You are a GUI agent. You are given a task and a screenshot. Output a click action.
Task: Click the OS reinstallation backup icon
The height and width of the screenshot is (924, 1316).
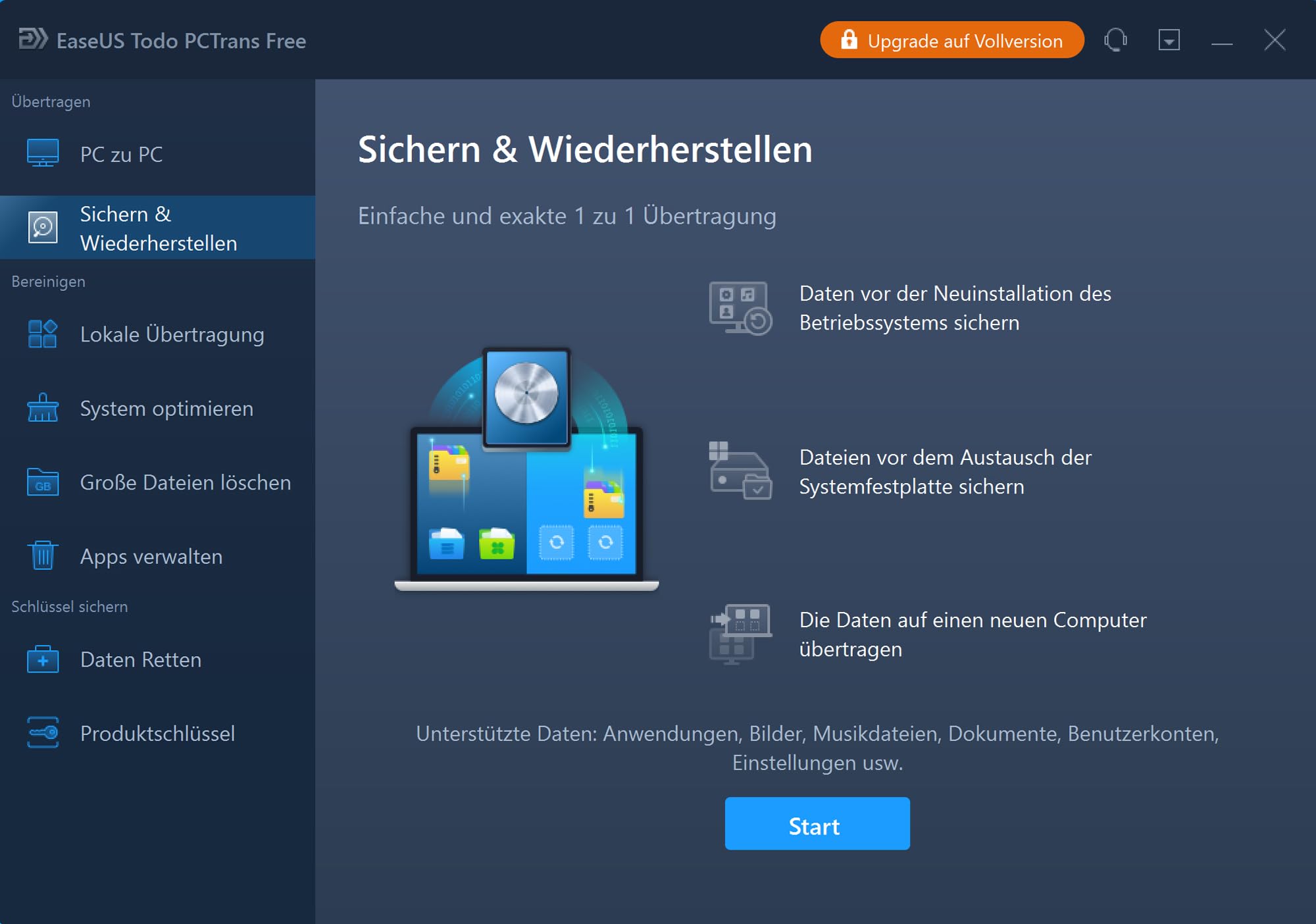point(740,309)
